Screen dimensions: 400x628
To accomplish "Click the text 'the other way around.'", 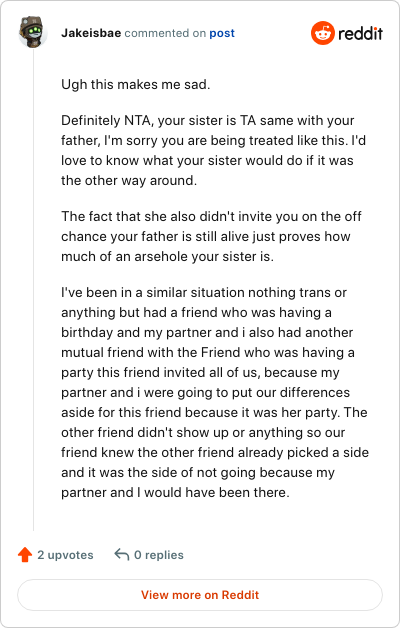I will [129, 181].
